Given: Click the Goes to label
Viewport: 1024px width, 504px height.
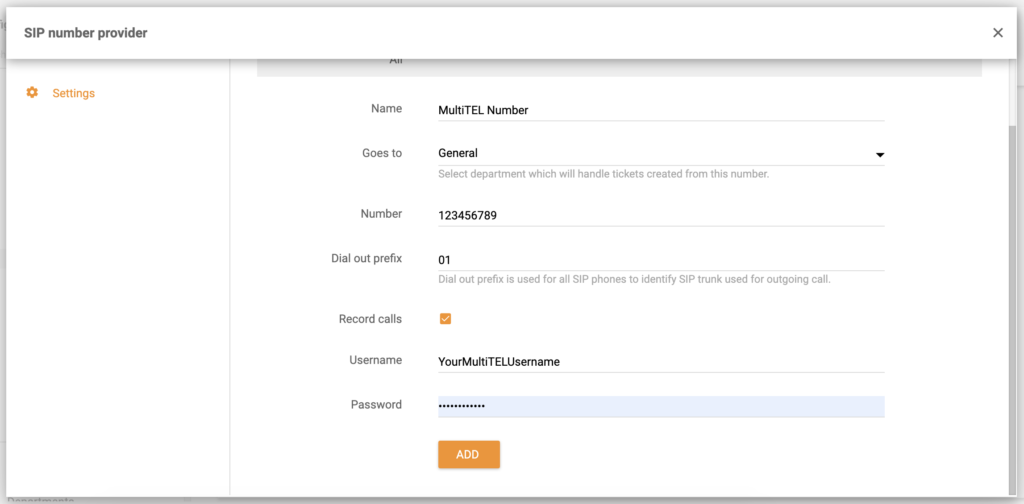Looking at the screenshot, I should (381, 153).
